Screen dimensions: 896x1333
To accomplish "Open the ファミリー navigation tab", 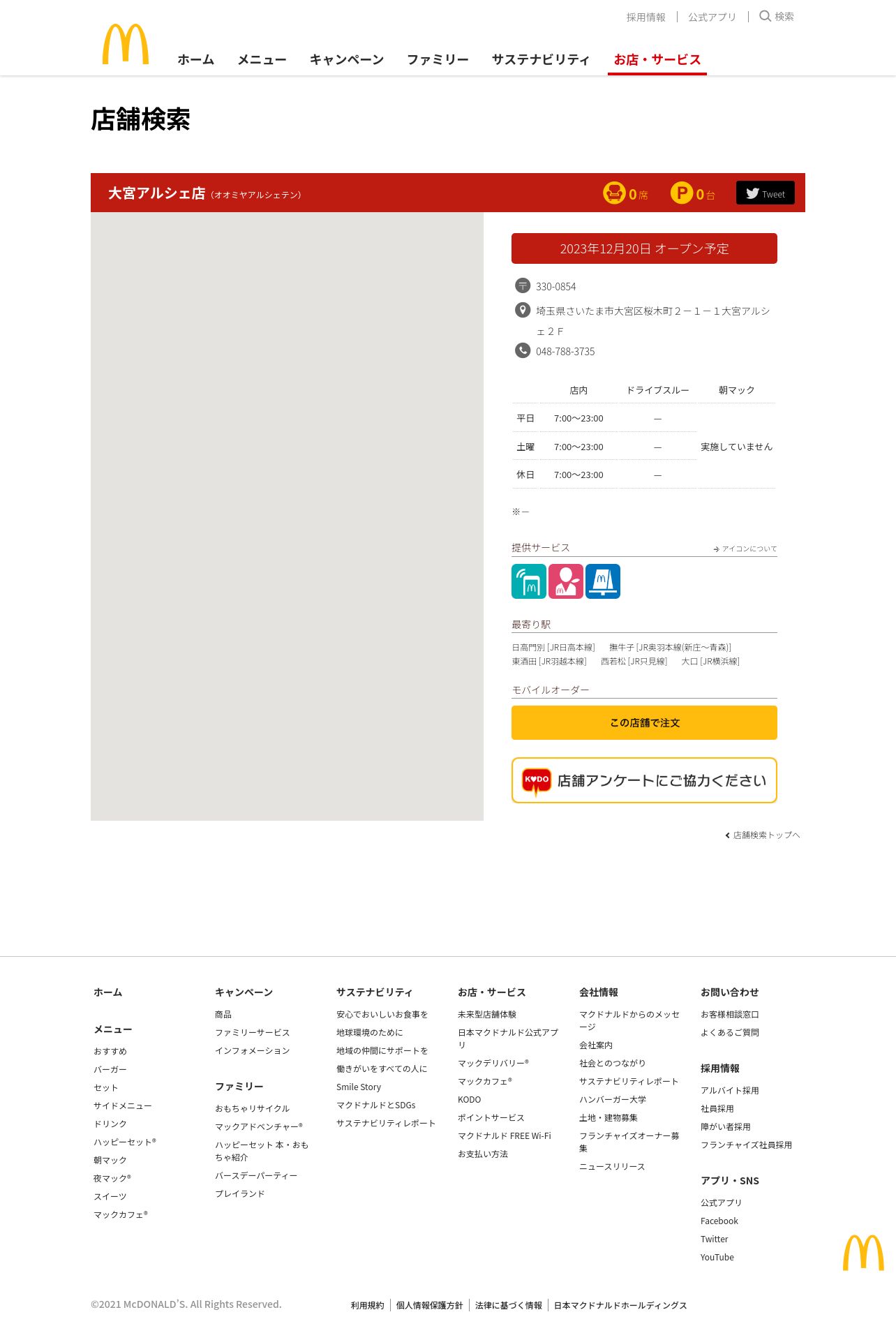I will pyautogui.click(x=438, y=60).
